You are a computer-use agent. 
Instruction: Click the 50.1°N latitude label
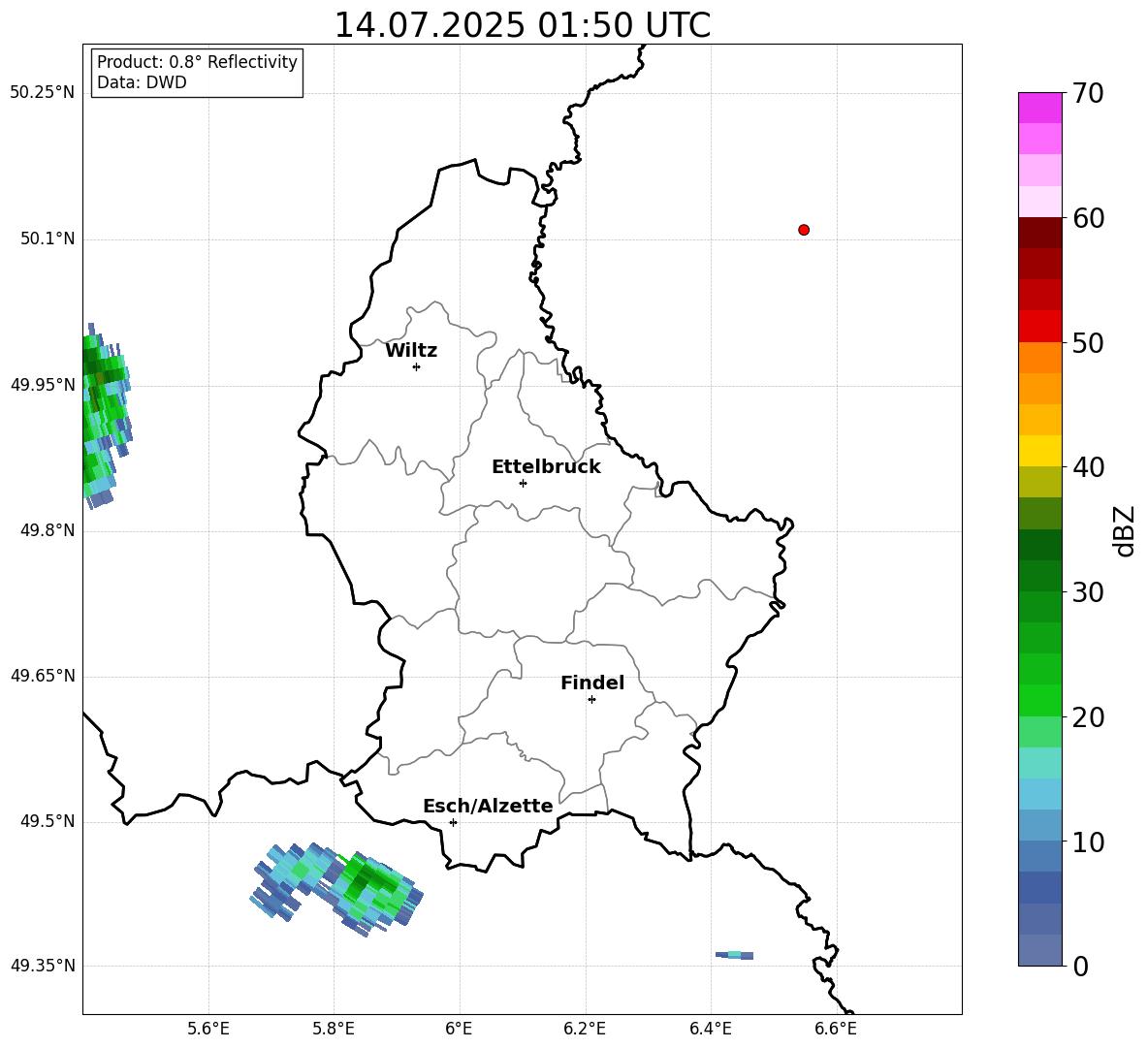click(48, 238)
